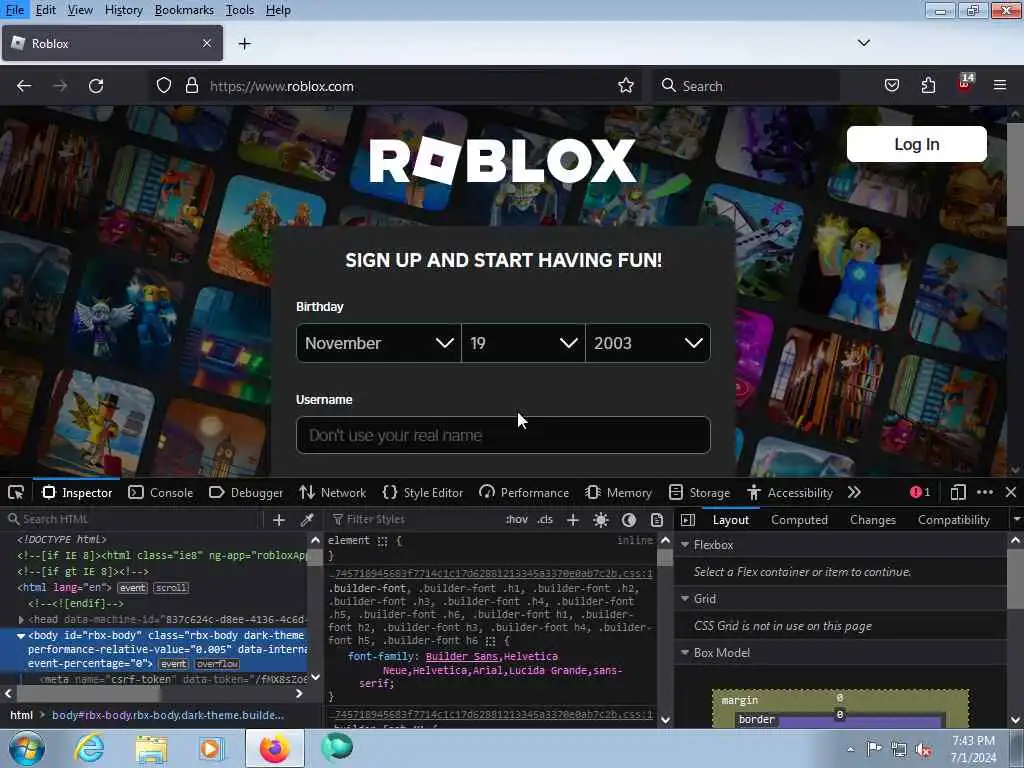Close the Roblox tab
Screen dimensions: 1024x768
point(207,43)
